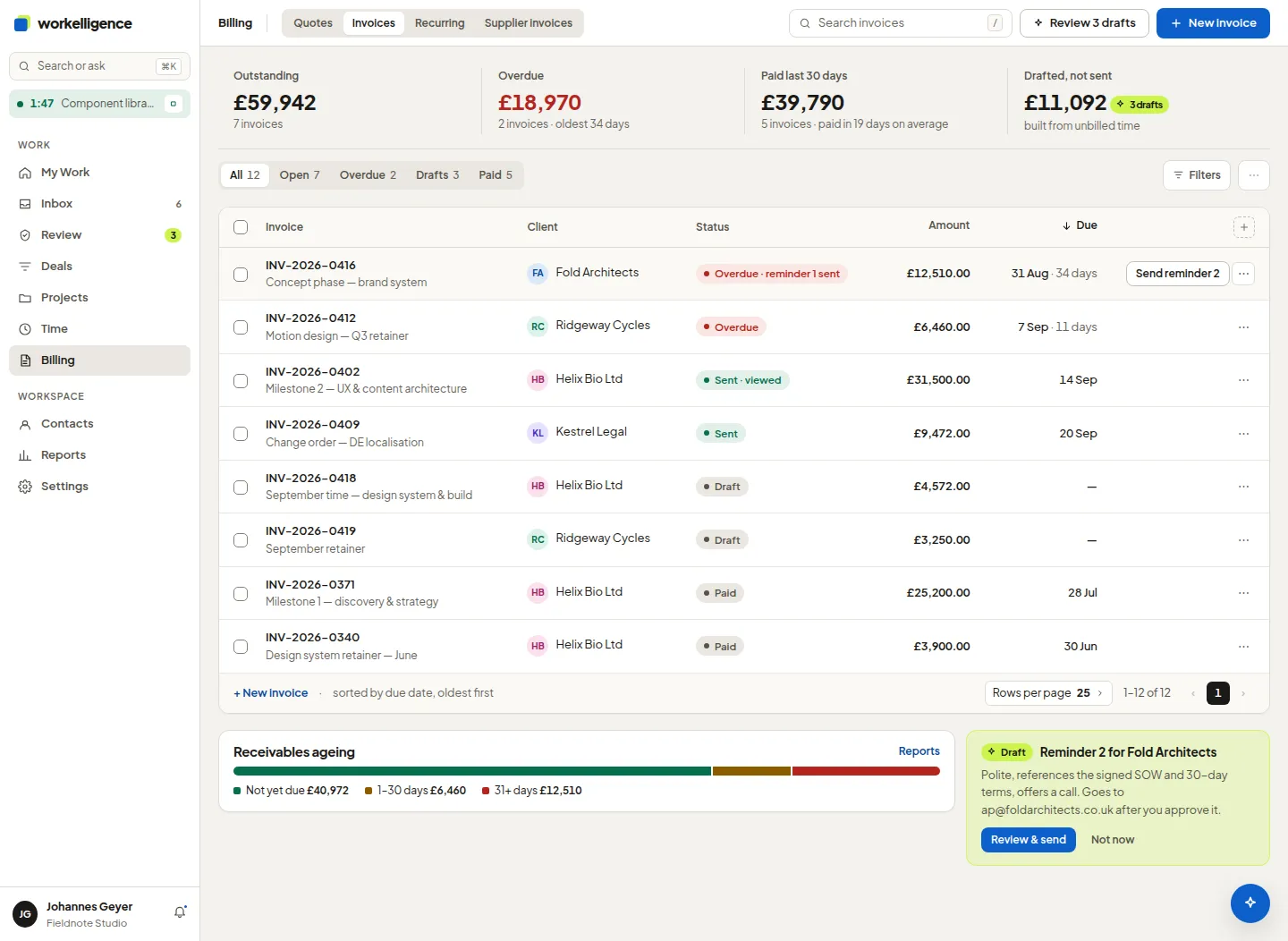Click the green Not yet due bar
The image size is (1288, 941).
pos(472,771)
